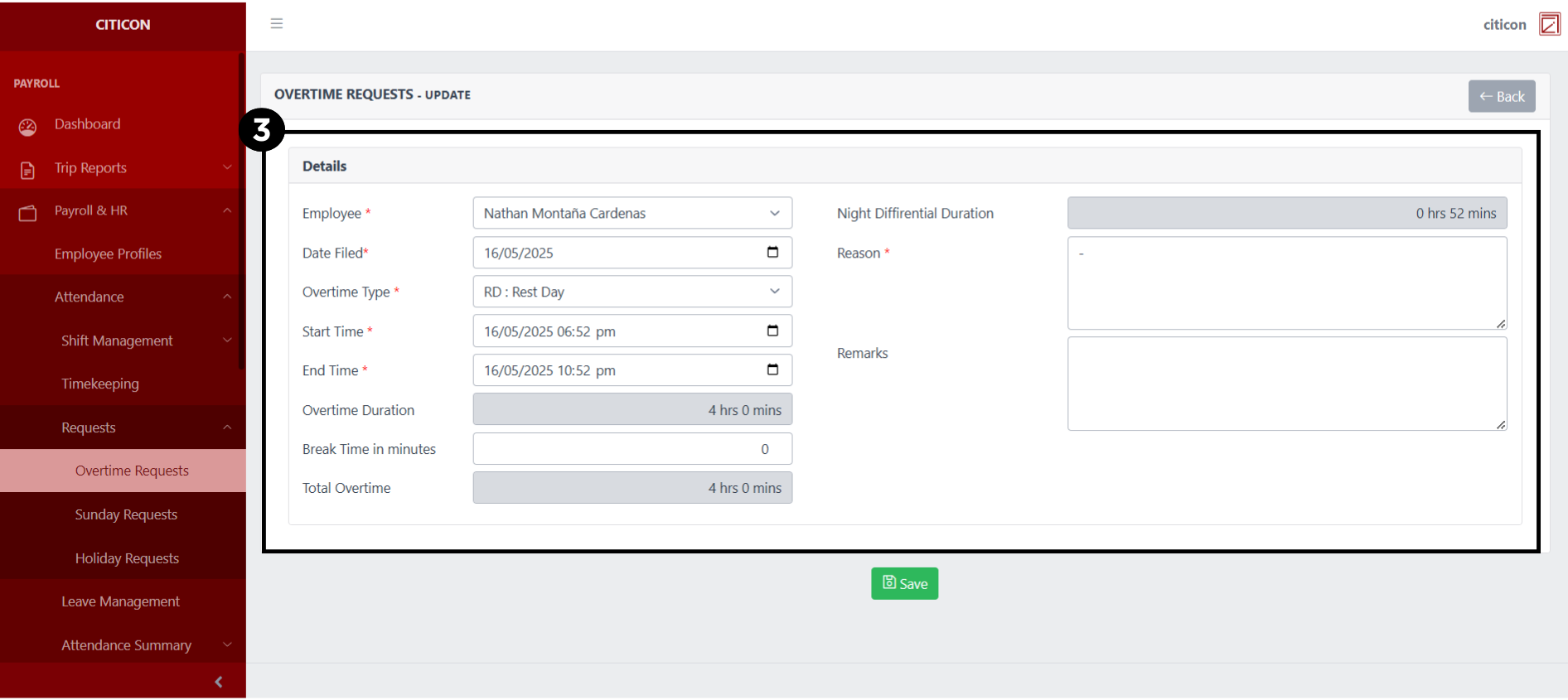Image resolution: width=1568 pixels, height=700 pixels.
Task: Click the Dashboard gauge icon
Action: click(x=27, y=126)
